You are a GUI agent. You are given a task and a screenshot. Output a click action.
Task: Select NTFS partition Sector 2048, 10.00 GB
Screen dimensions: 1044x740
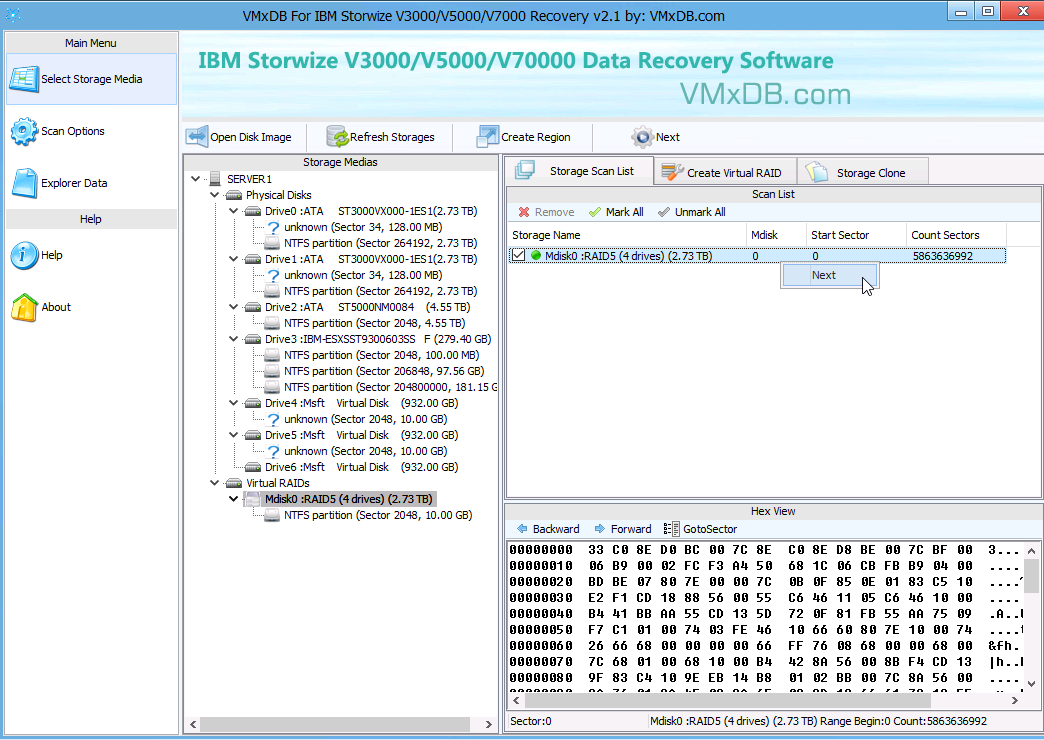pos(378,515)
